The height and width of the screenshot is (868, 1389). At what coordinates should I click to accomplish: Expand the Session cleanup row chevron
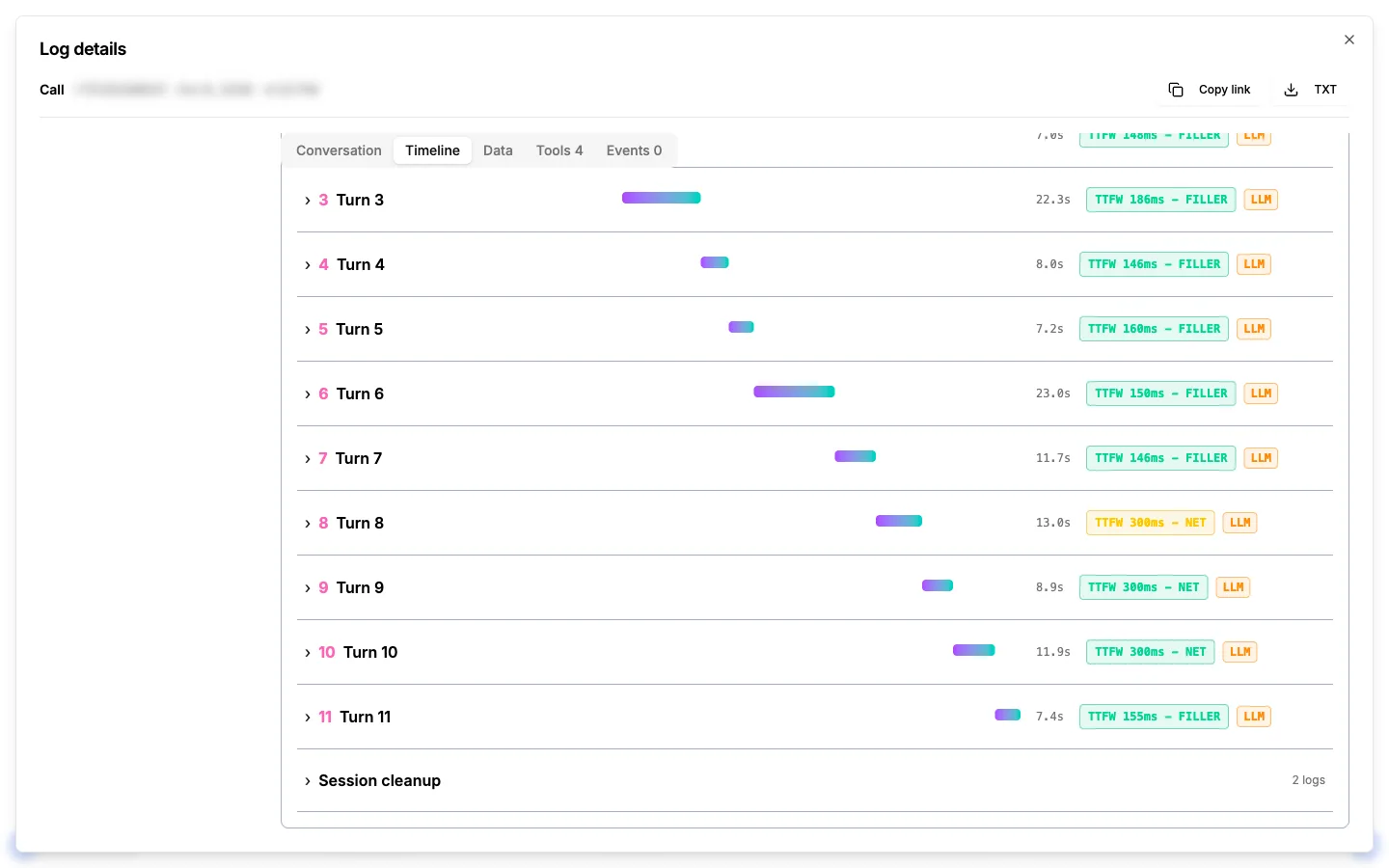[x=308, y=781]
